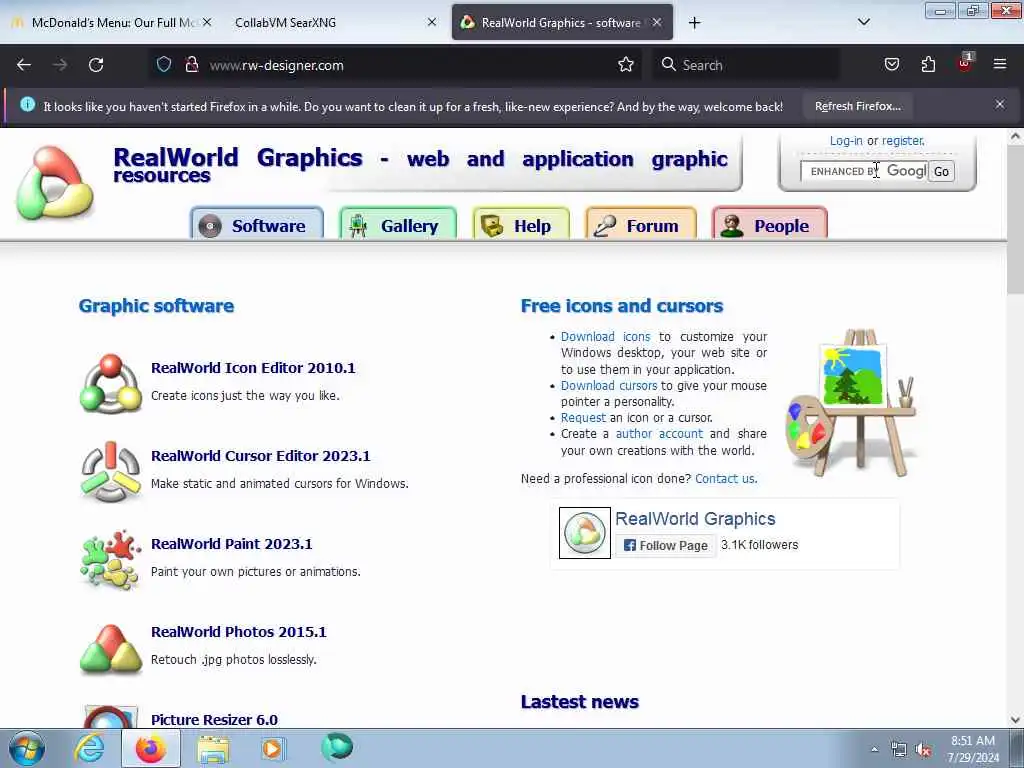Click the padlock site security icon
1024x768 pixels.
pyautogui.click(x=191, y=65)
